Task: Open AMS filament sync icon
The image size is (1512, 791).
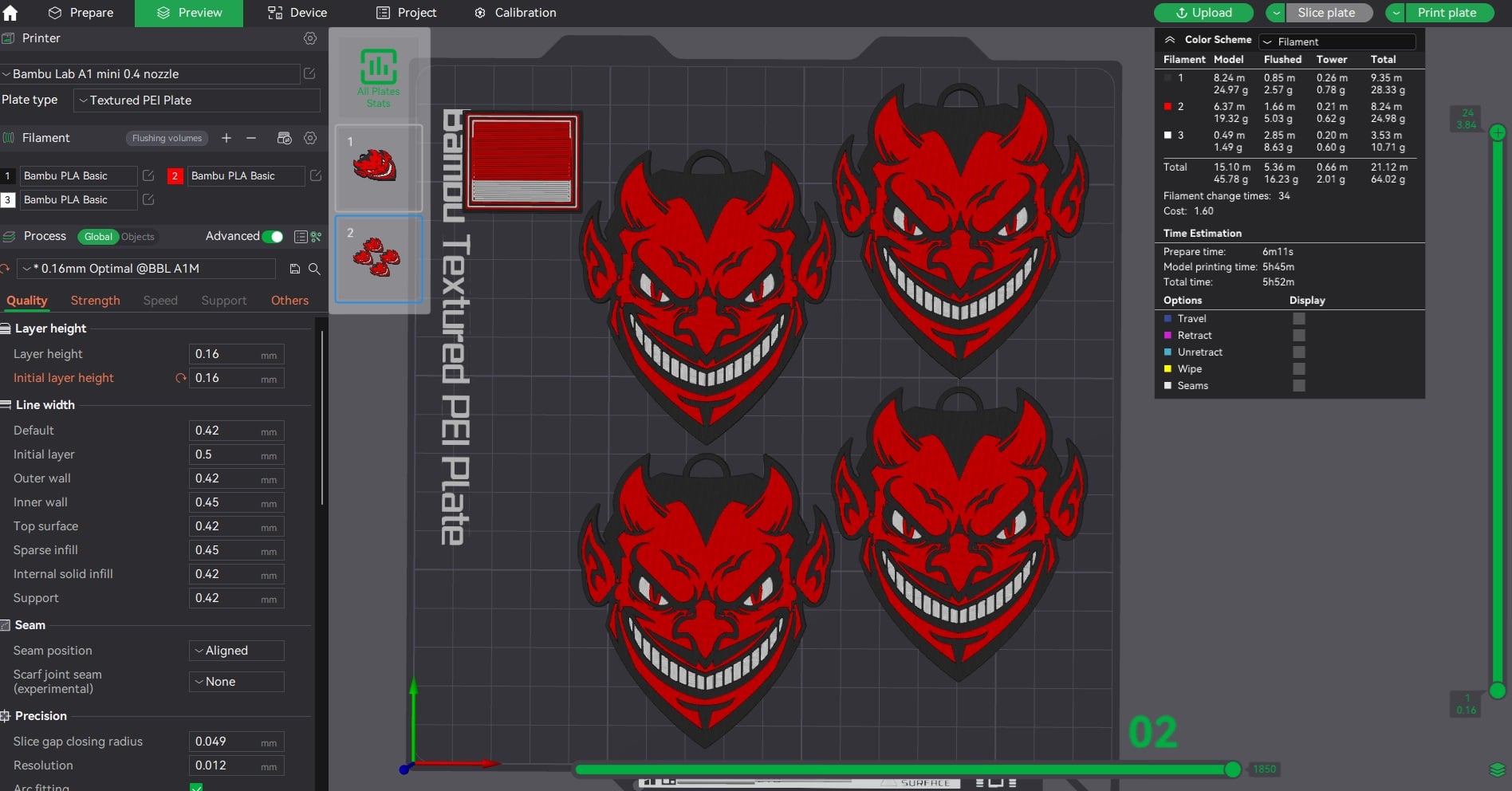Action: tap(284, 138)
